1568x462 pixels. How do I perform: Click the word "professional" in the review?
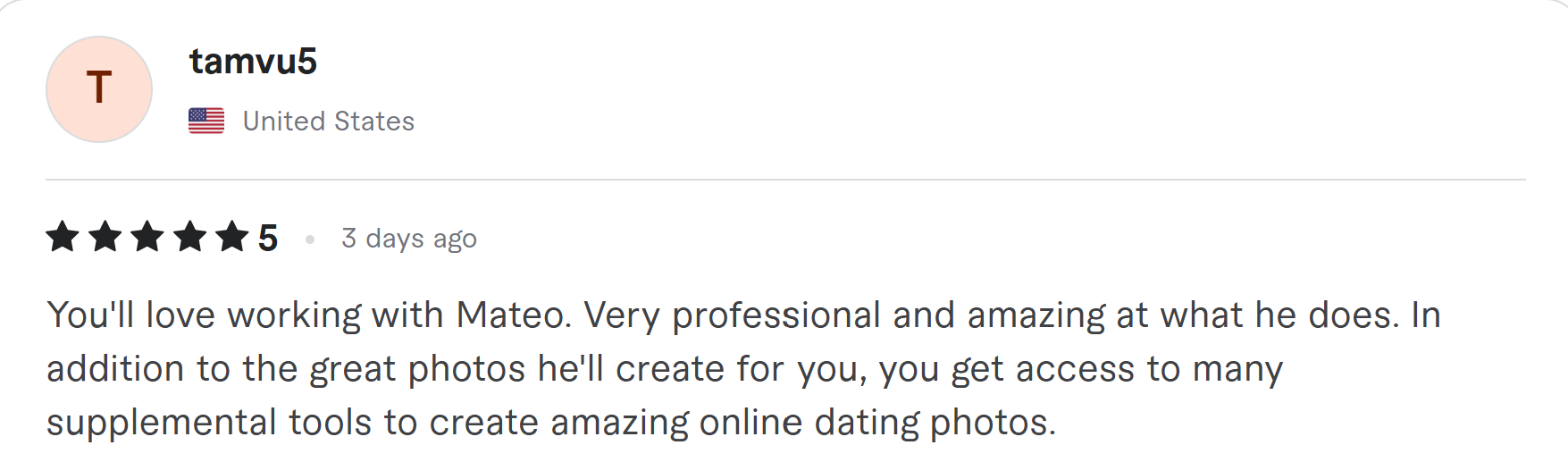point(776,315)
